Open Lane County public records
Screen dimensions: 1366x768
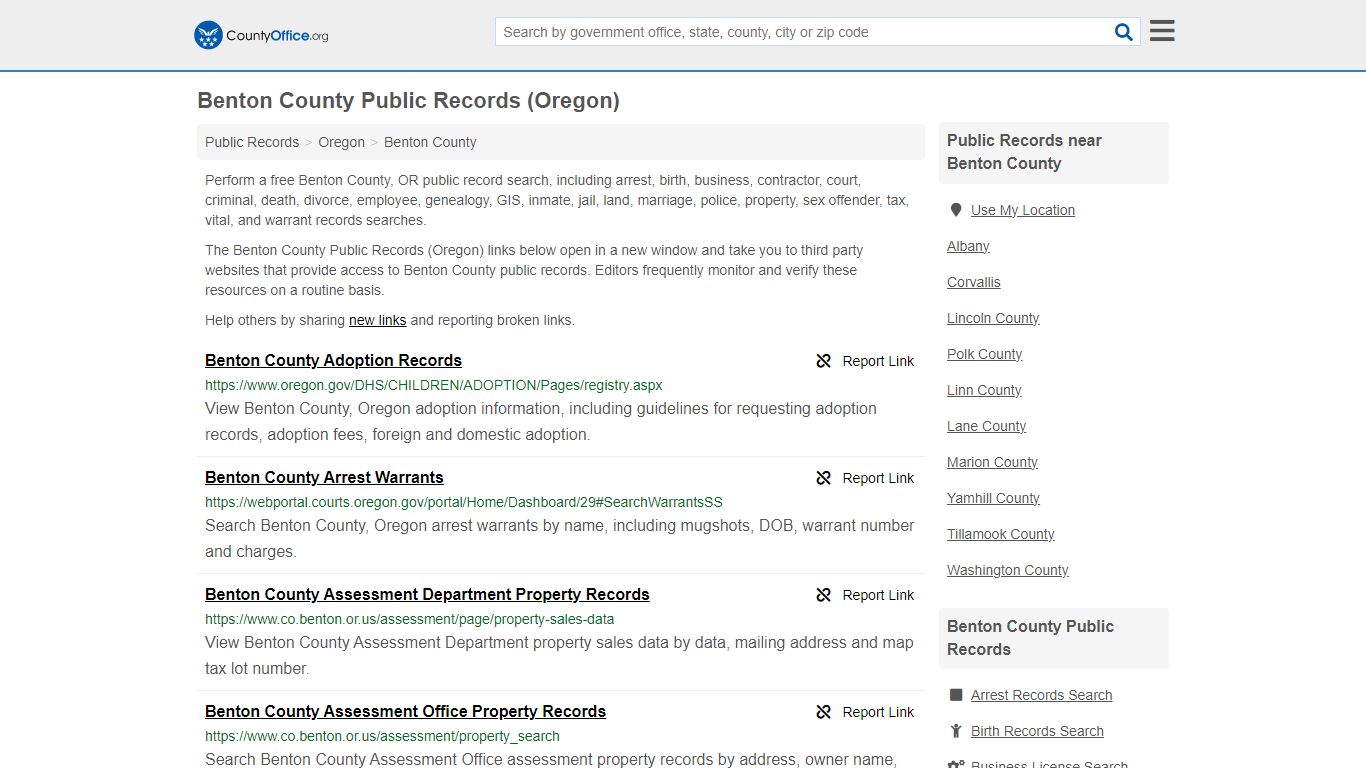point(986,426)
